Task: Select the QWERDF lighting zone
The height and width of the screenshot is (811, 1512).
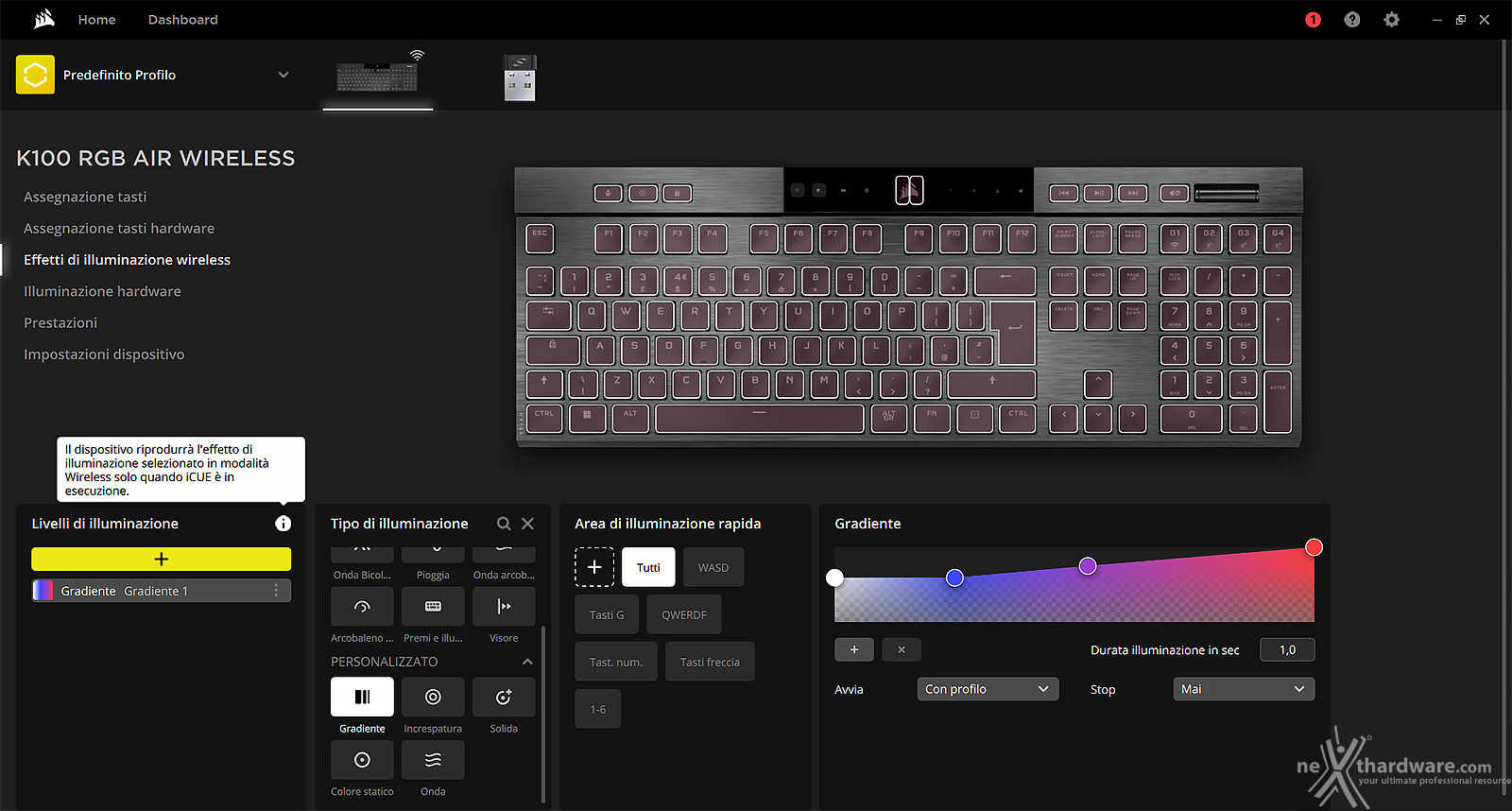Action: click(684, 614)
